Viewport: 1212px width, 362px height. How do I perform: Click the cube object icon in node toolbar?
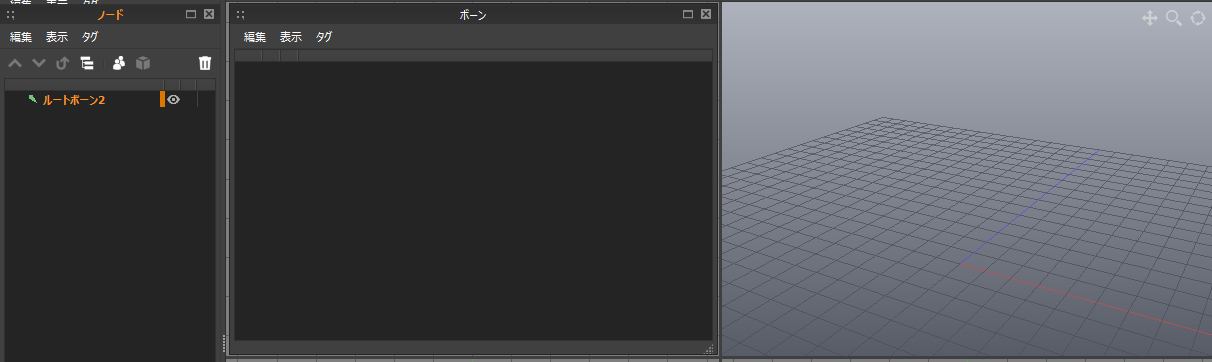pos(143,63)
